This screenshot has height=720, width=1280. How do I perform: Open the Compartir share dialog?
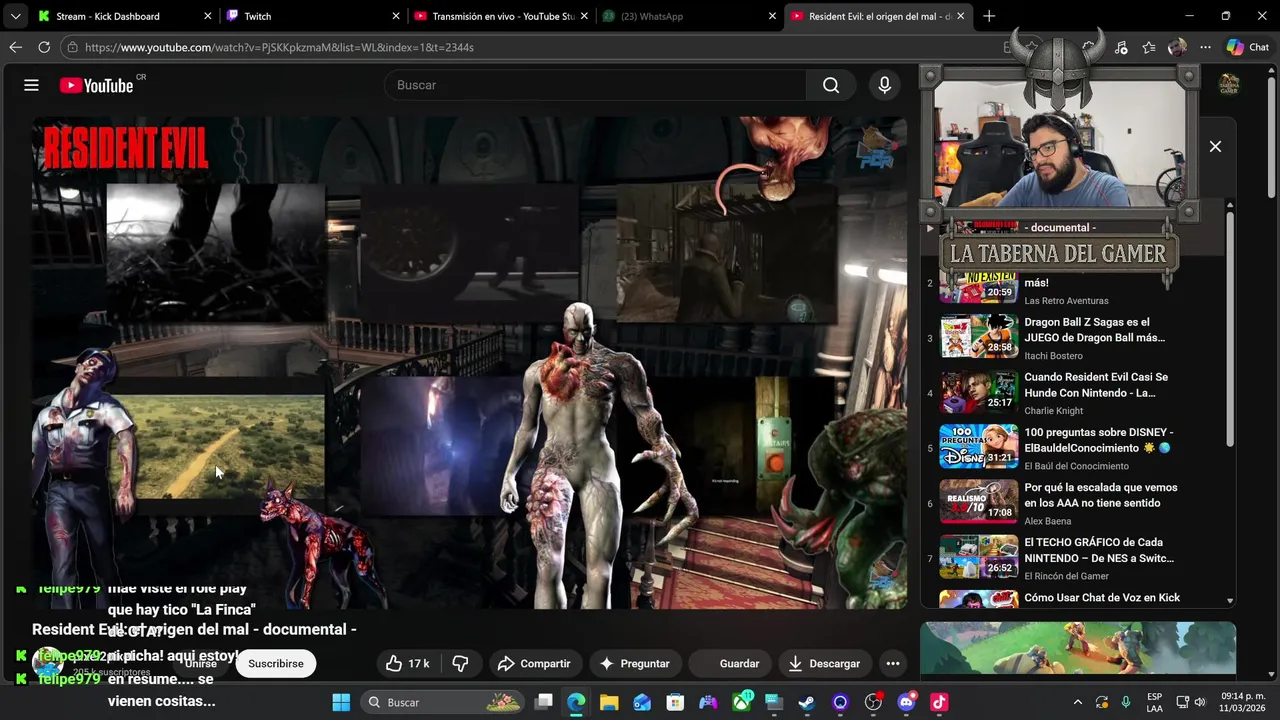coord(534,663)
